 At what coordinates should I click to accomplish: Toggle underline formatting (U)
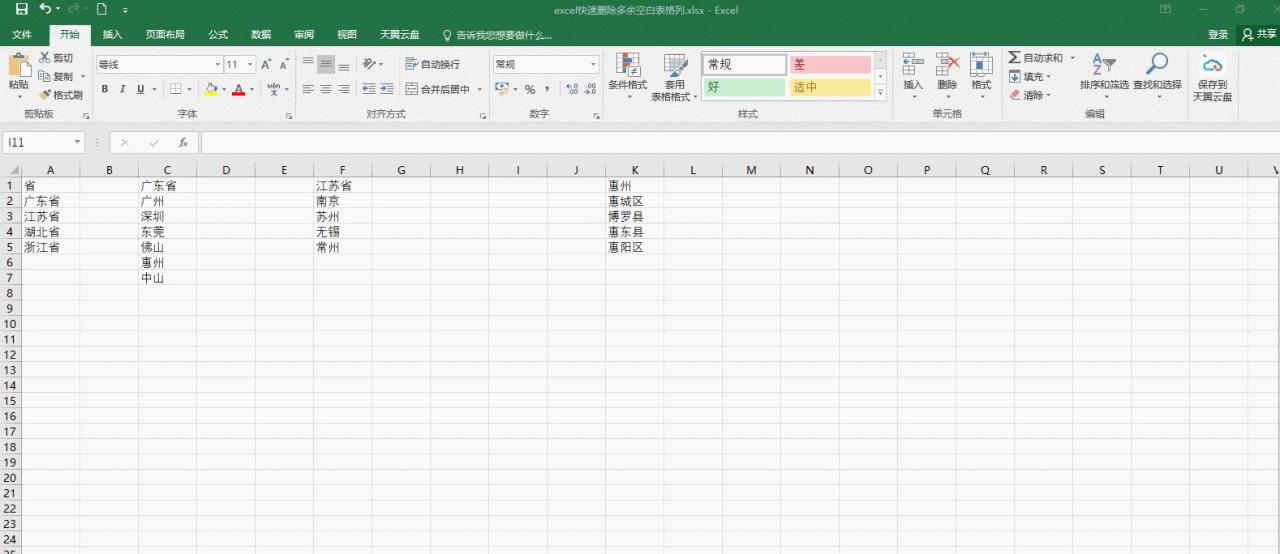[x=140, y=89]
